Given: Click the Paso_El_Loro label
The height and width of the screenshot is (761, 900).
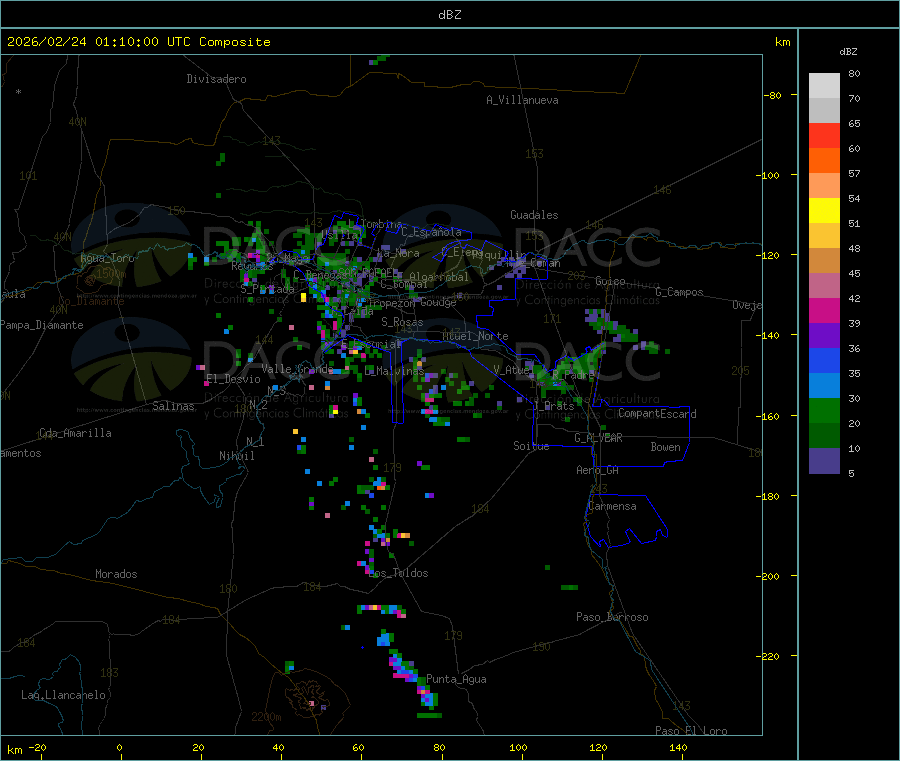Looking at the screenshot, I should (691, 731).
